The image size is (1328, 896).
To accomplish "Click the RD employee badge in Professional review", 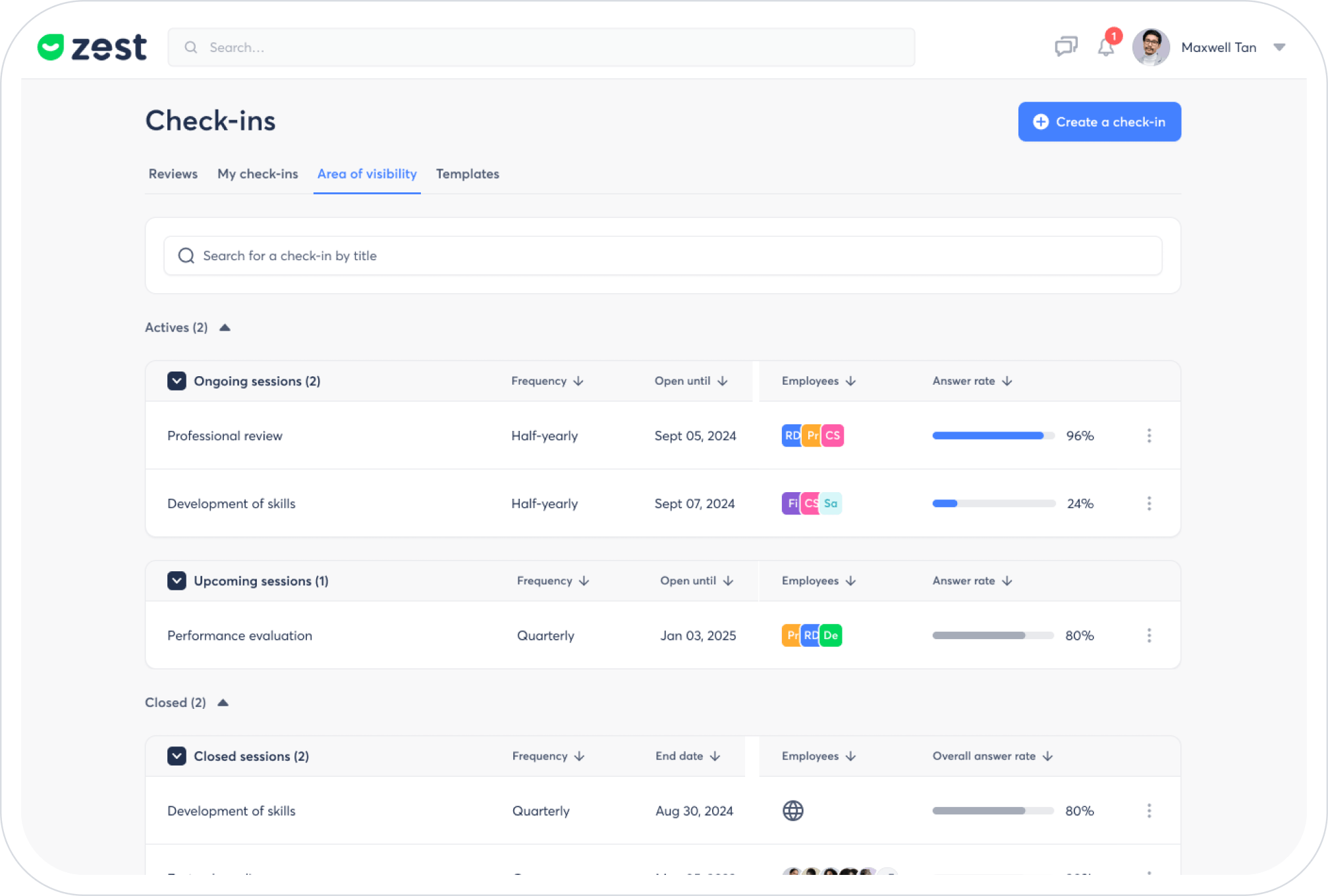I will pyautogui.click(x=791, y=435).
